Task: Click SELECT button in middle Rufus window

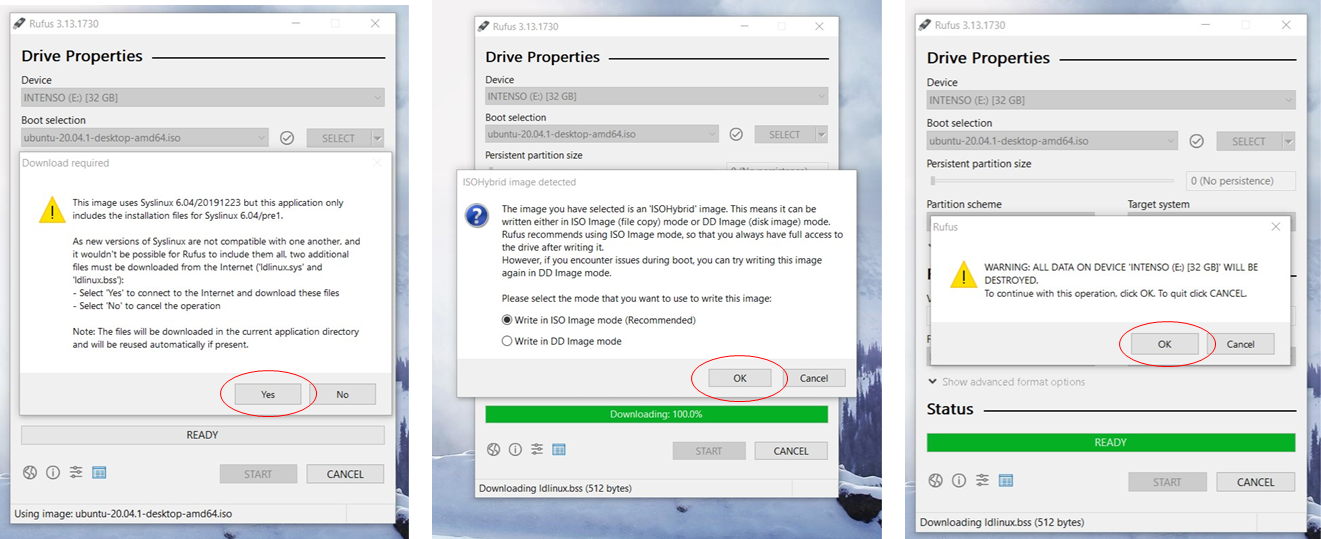Action: (x=784, y=134)
